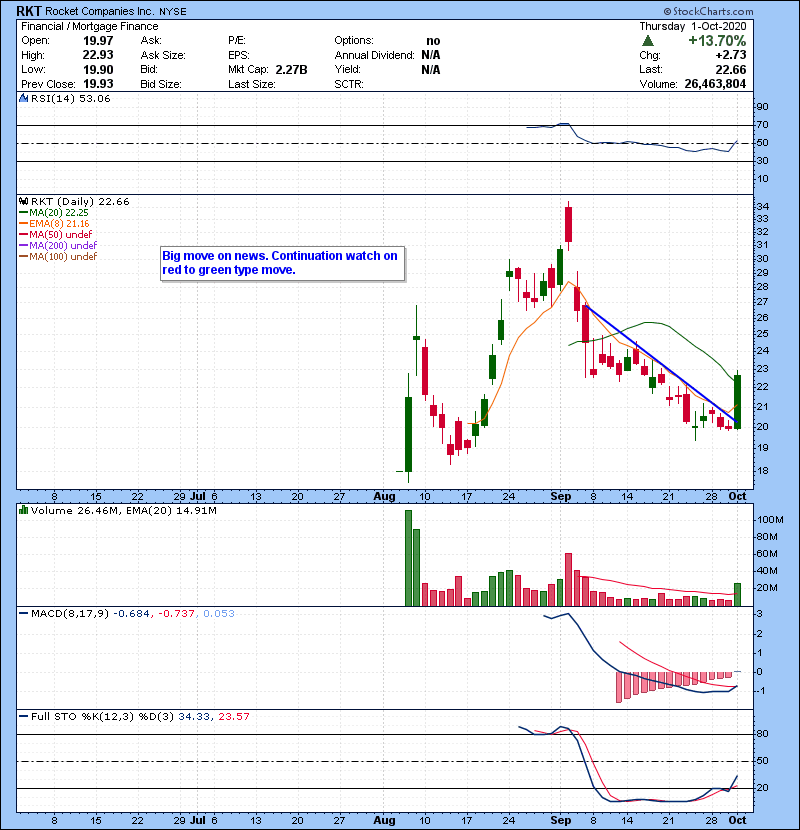
Task: Click the Open value 19.97
Action: pyautogui.click(x=98, y=41)
